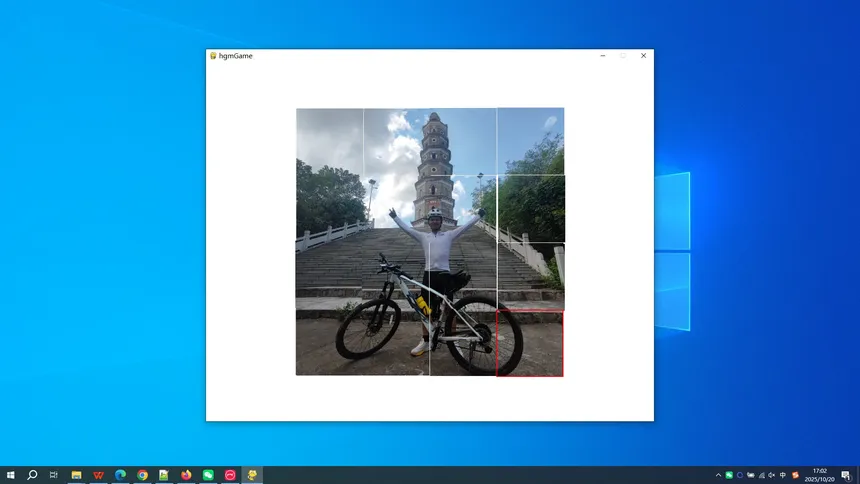Minimize the hgmGame window
Screen dimensions: 860x484
(602, 56)
